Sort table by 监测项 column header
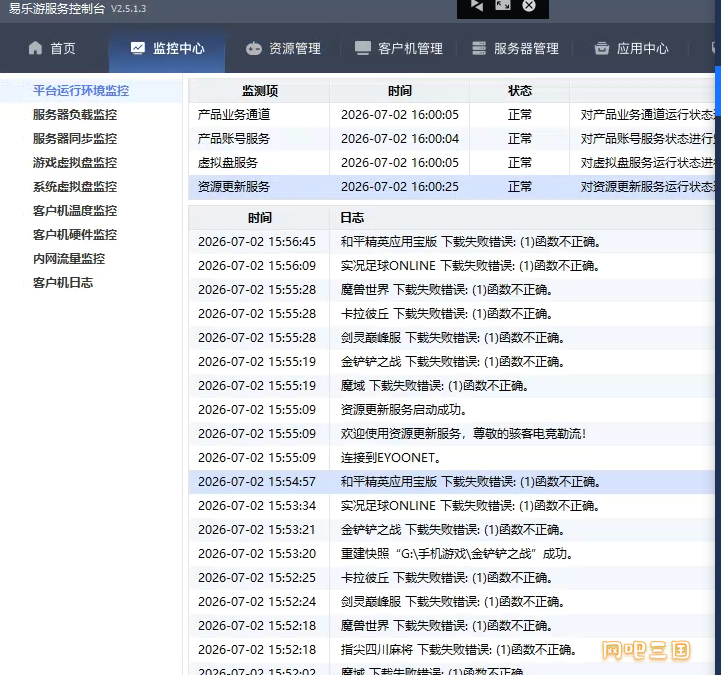The image size is (721, 675). tap(259, 91)
